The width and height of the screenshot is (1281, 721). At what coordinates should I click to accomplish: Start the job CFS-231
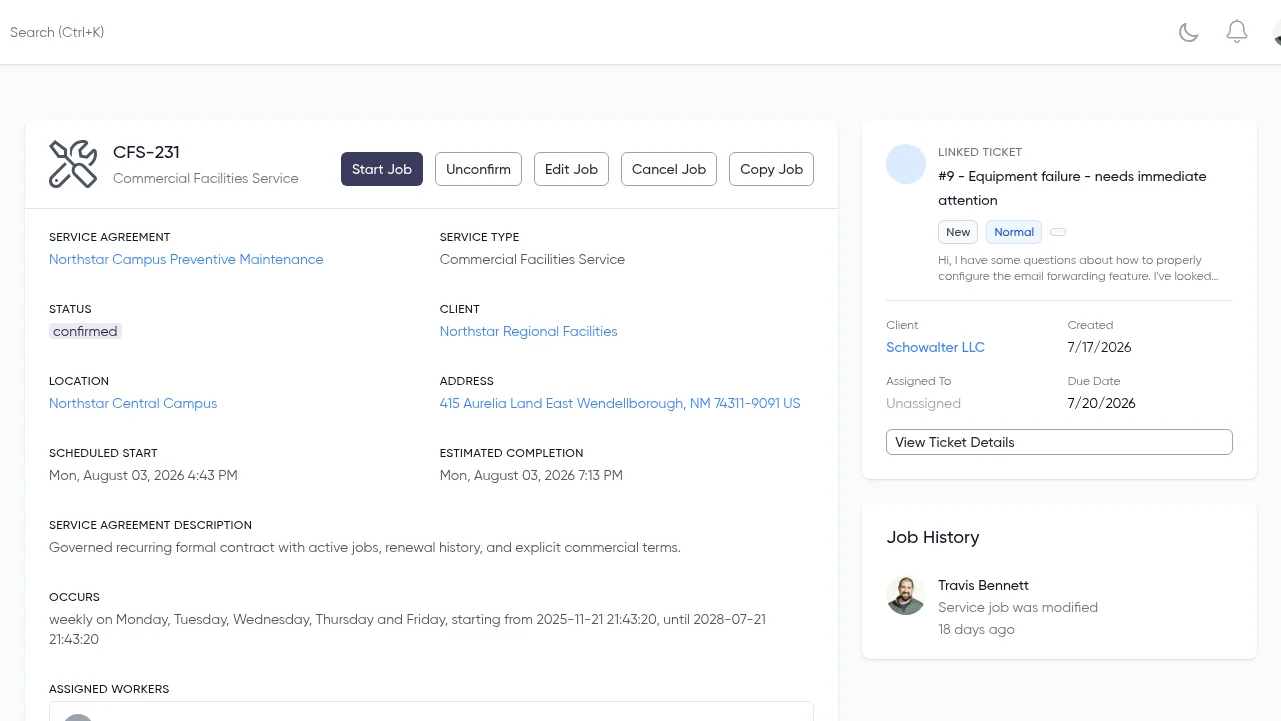point(382,169)
